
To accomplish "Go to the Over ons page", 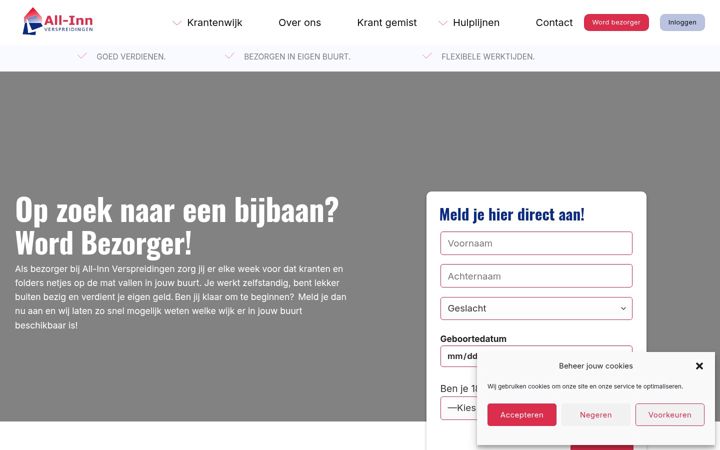I will tap(299, 22).
